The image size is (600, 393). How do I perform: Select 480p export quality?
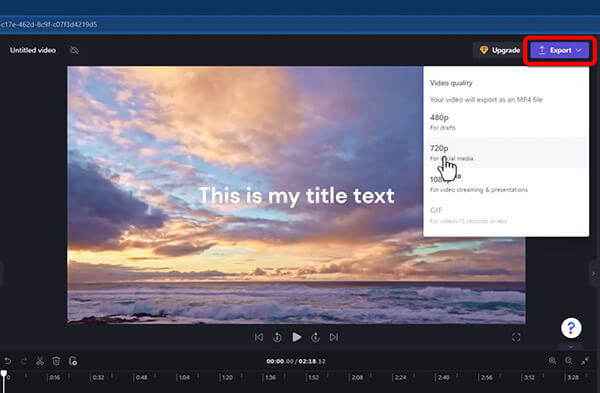coord(505,122)
